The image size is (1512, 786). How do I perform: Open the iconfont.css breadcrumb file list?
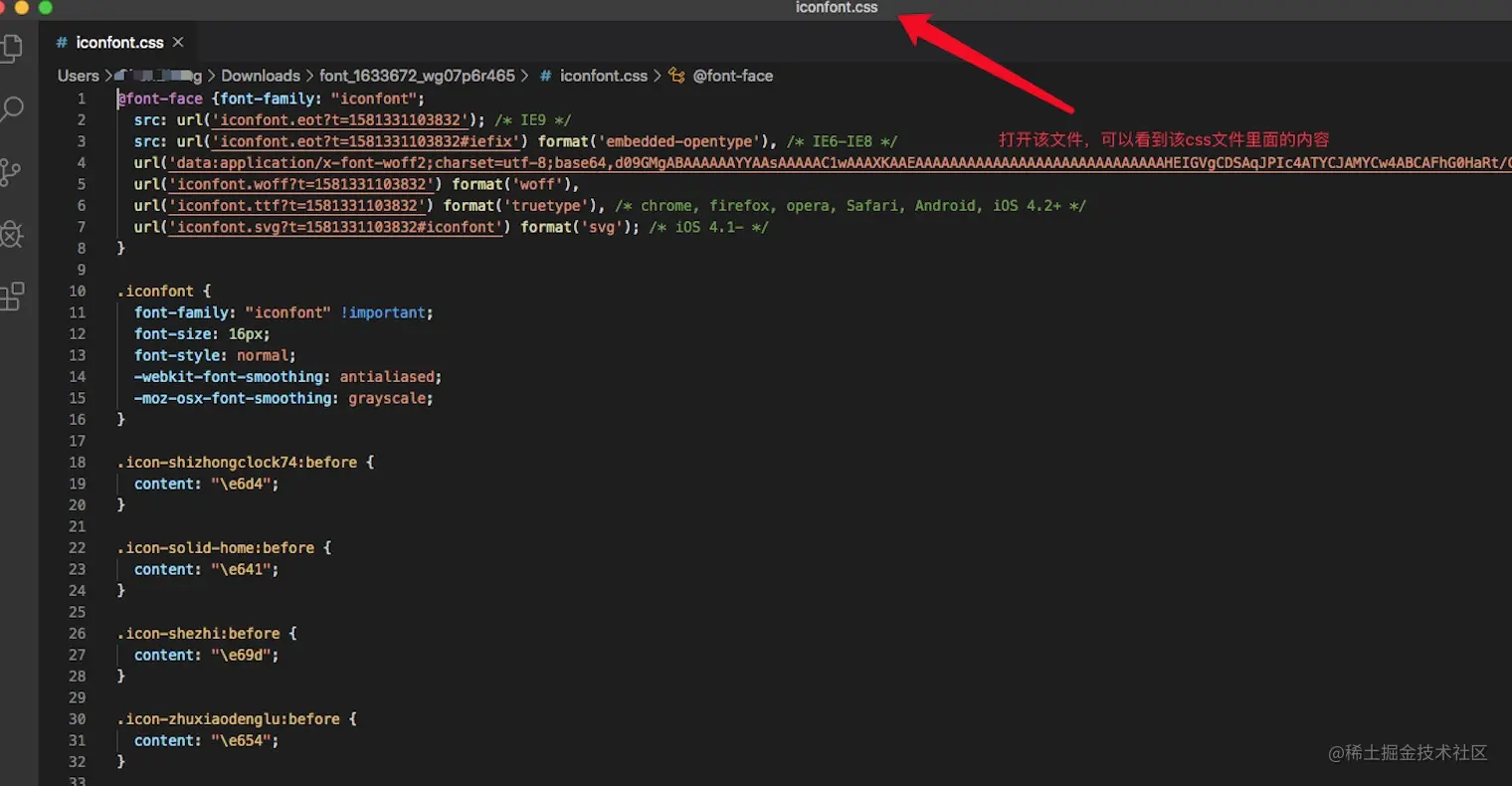click(x=604, y=76)
